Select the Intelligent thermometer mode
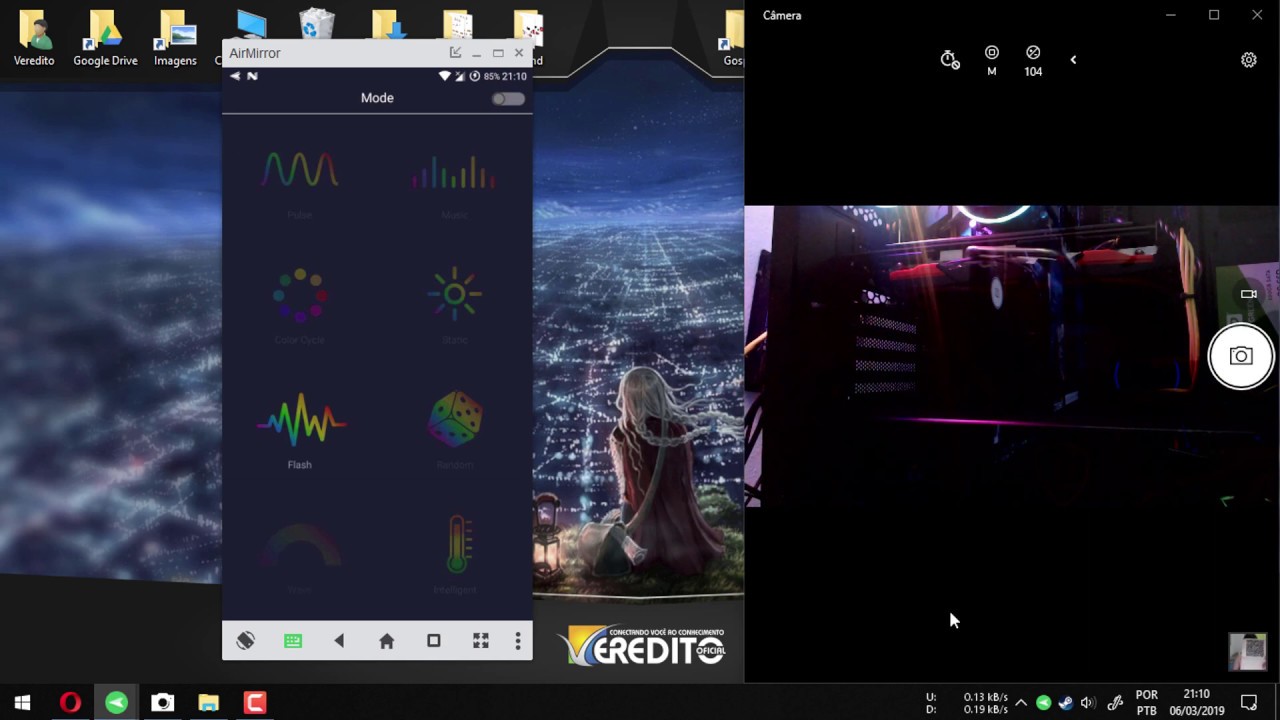1280x720 pixels. click(x=456, y=544)
